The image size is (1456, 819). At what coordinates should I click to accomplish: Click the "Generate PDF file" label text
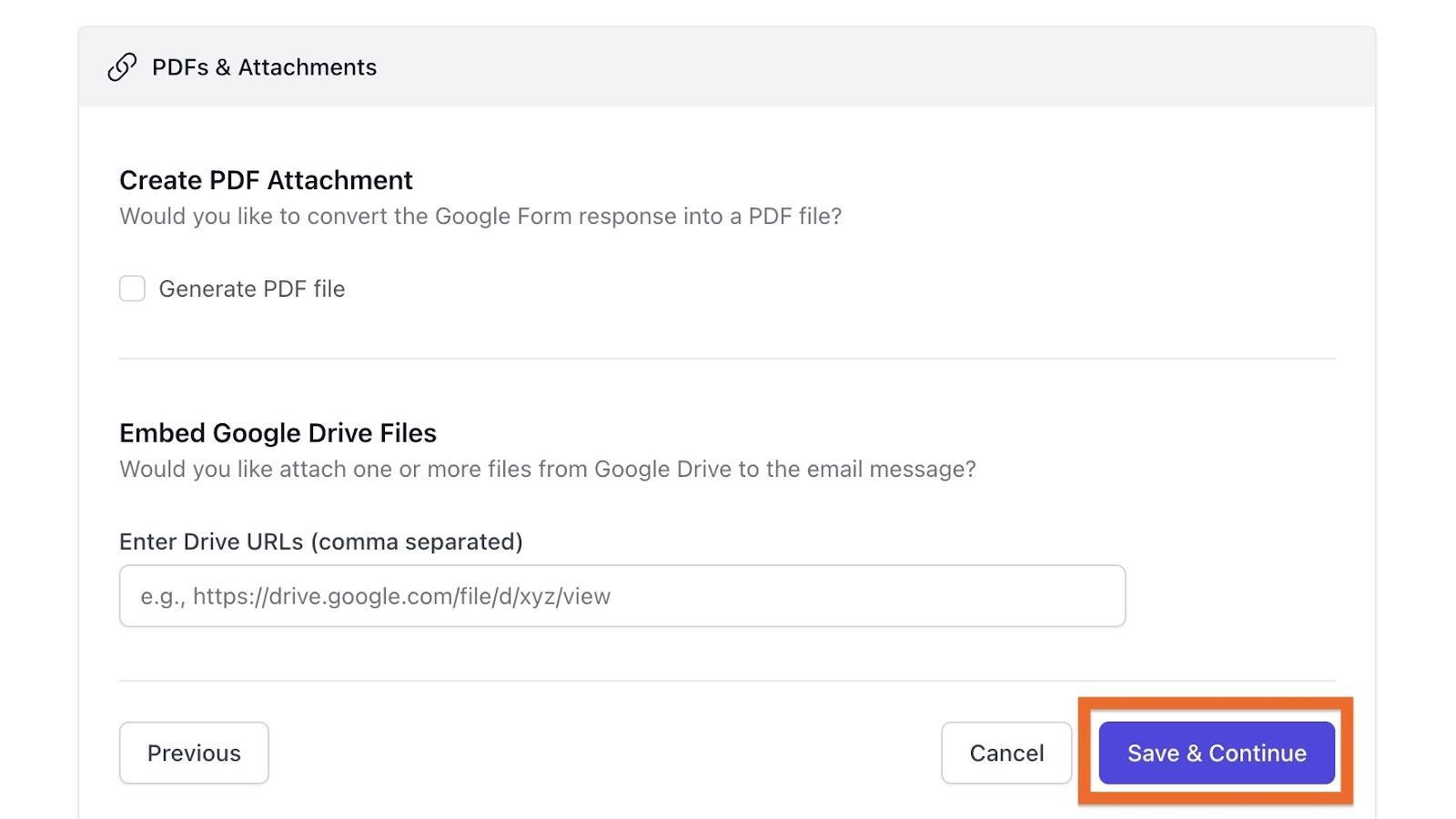pyautogui.click(x=252, y=289)
